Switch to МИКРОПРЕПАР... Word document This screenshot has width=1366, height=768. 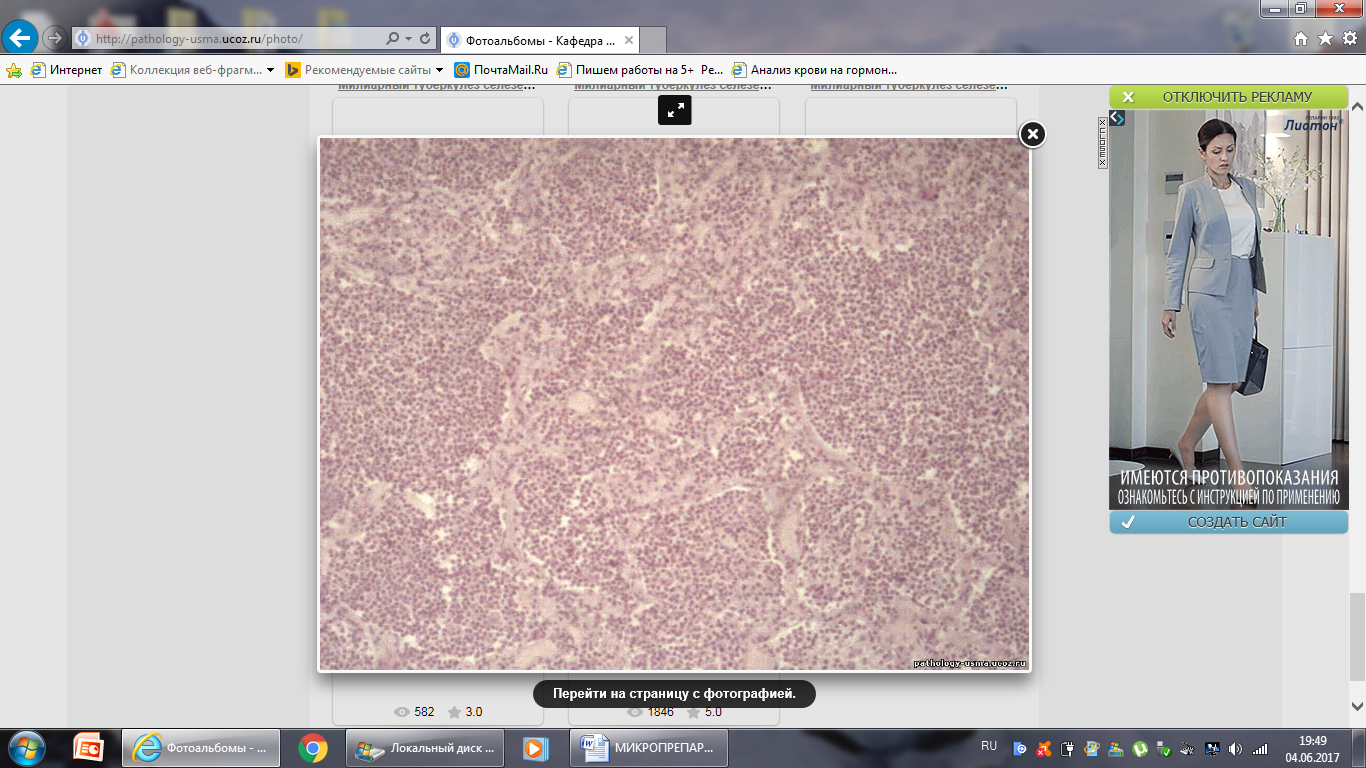coord(649,747)
